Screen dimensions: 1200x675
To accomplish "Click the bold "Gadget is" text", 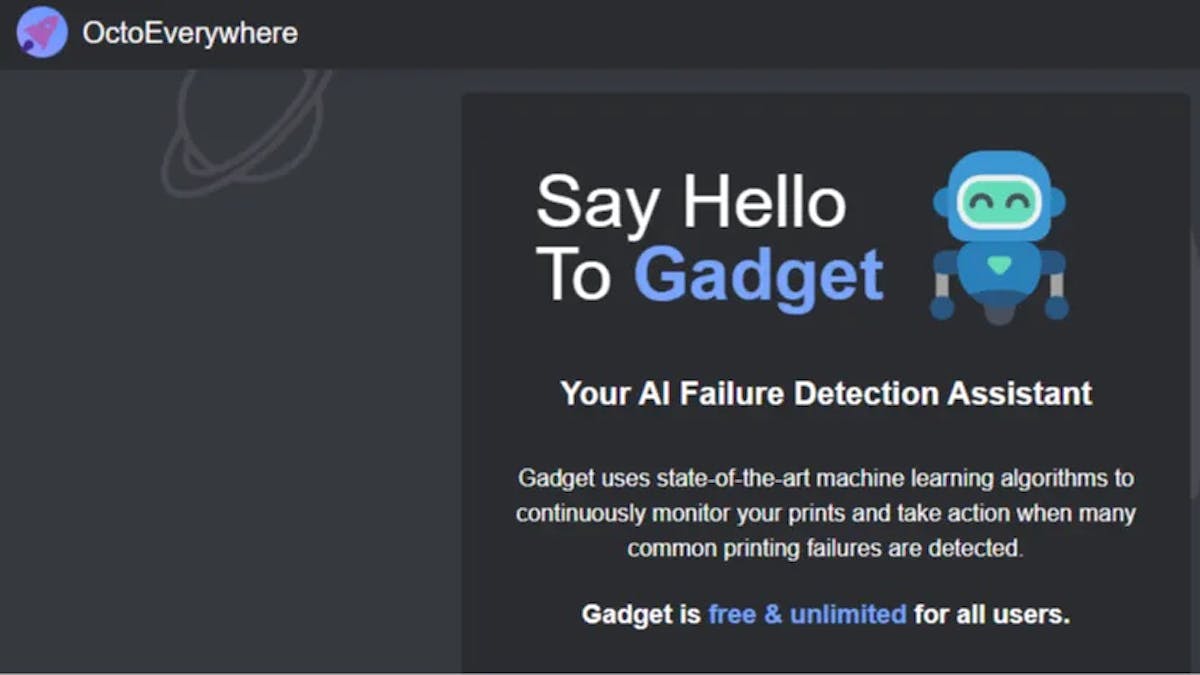I will [640, 613].
